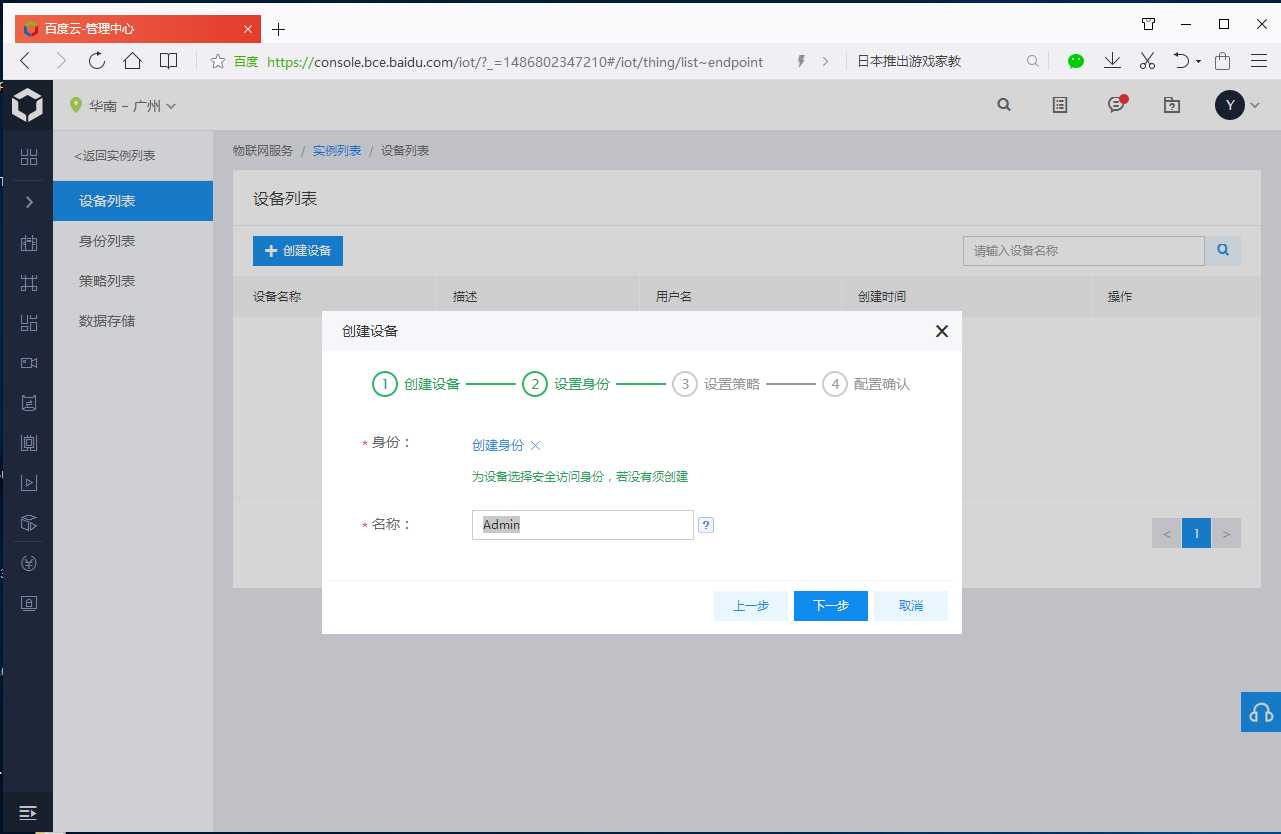
Task: Click the 下一步 button
Action: 831,606
